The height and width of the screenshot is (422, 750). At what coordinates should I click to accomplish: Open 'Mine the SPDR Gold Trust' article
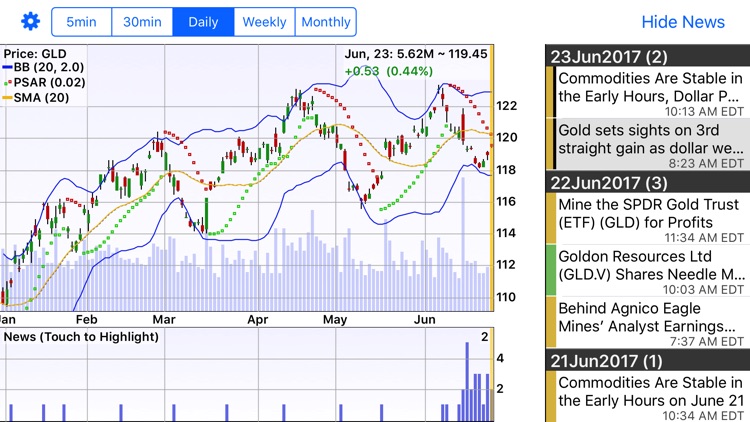(x=647, y=218)
